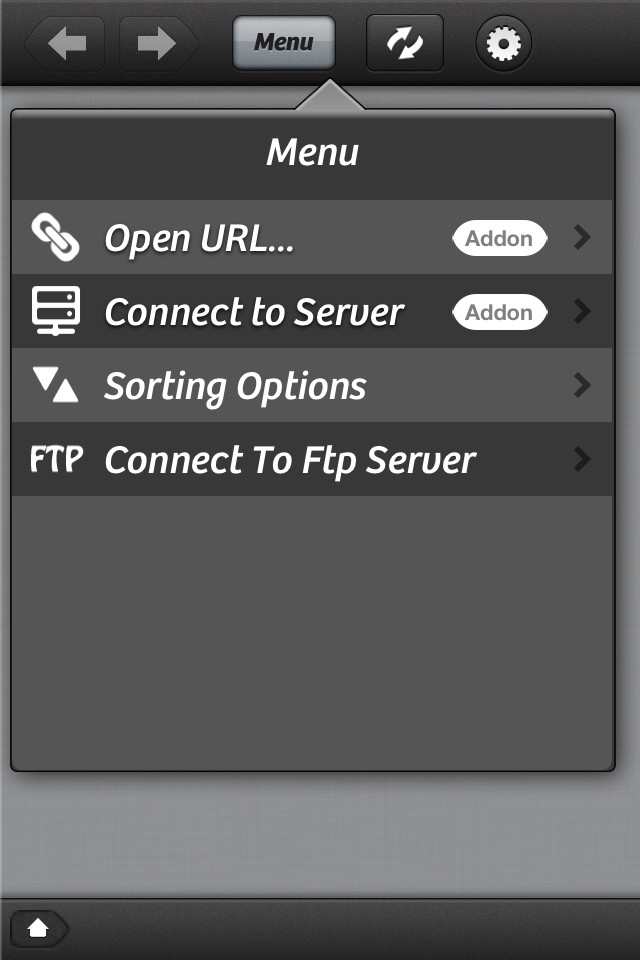The width and height of the screenshot is (640, 960).
Task: Go forward with the right arrow button
Action: pos(156,43)
